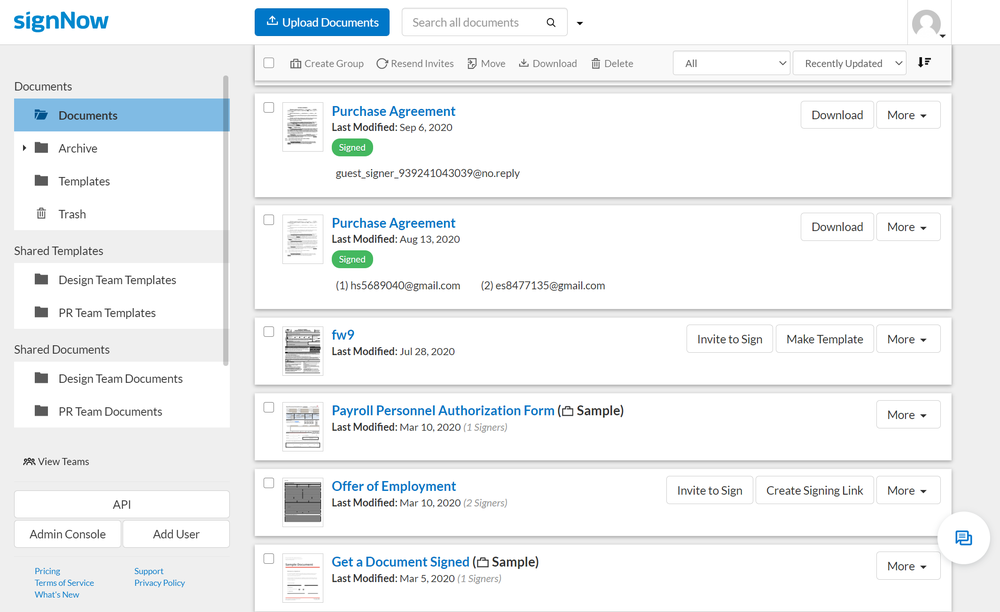This screenshot has width=1000, height=612.
Task: Click the Trash bin icon in the sidebar
Action: click(x=41, y=214)
